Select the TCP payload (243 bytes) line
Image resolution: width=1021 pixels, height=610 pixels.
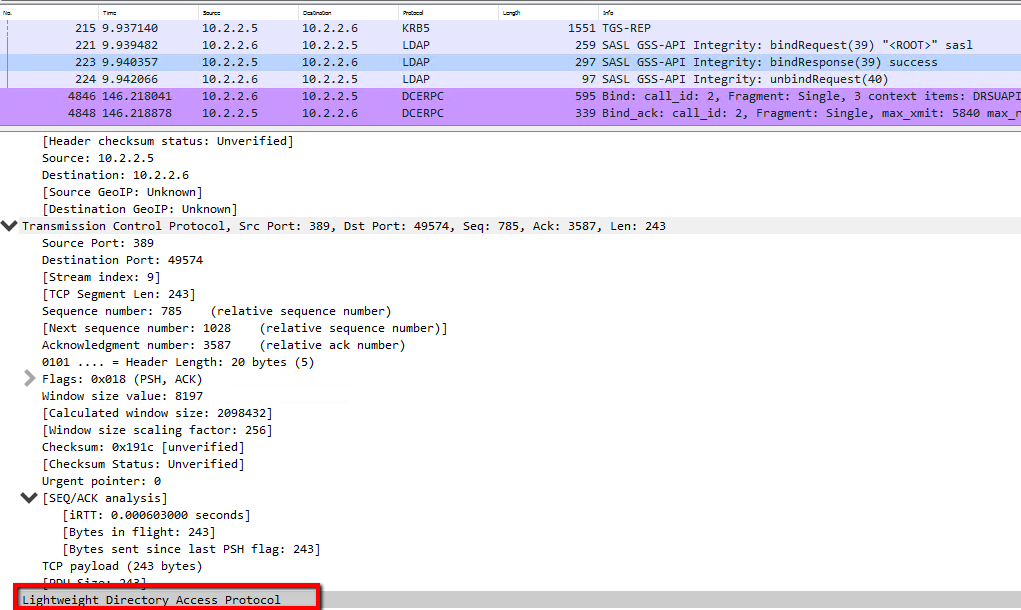pyautogui.click(x=122, y=566)
